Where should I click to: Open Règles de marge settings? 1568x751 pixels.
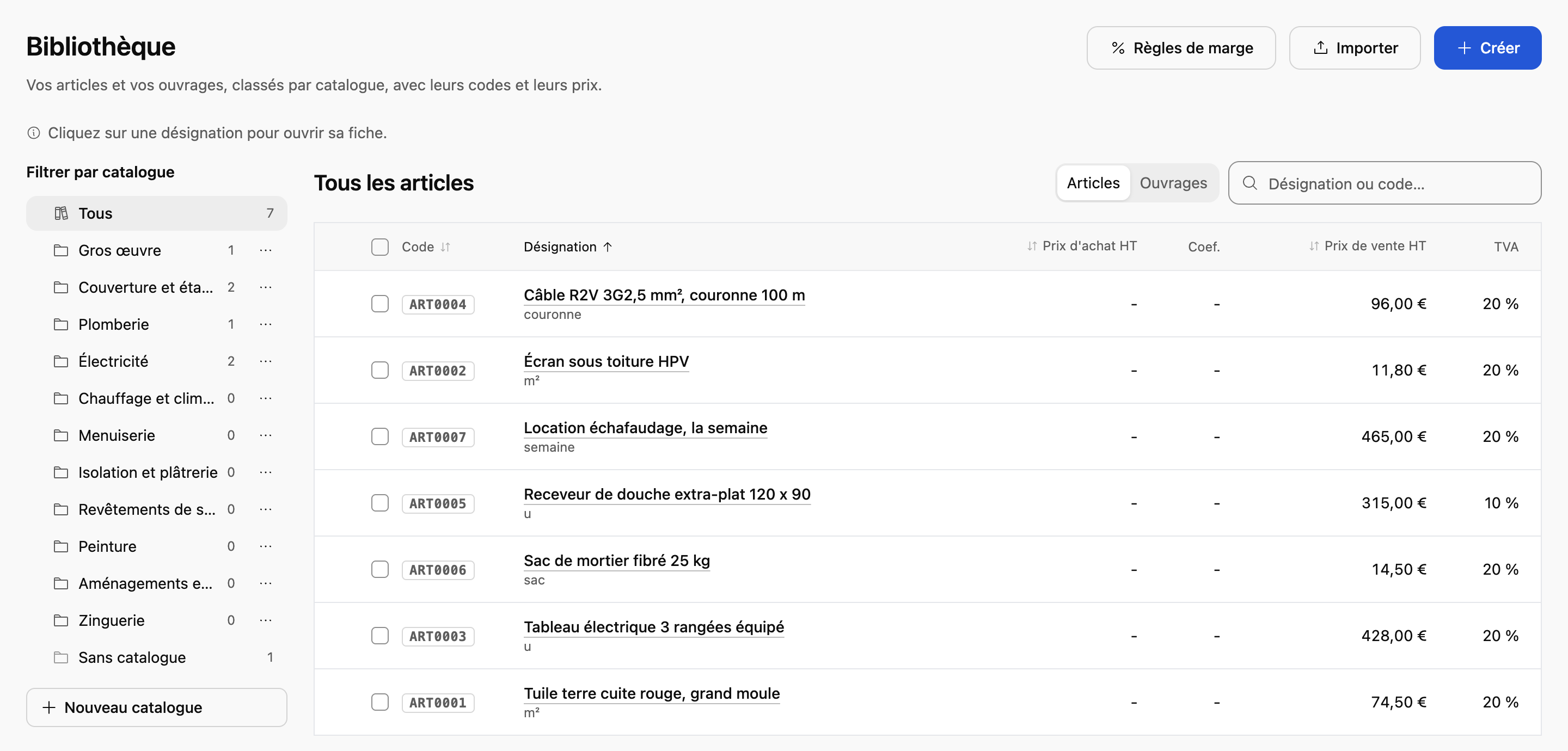(x=1181, y=48)
